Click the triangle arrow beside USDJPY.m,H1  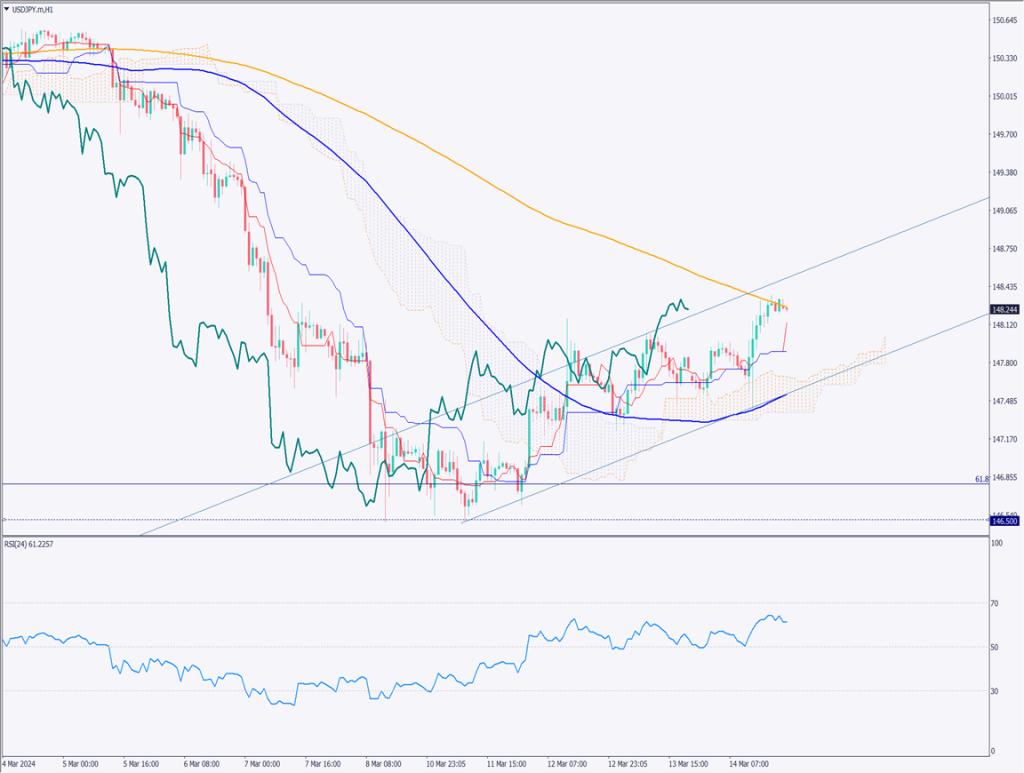pyautogui.click(x=6, y=9)
